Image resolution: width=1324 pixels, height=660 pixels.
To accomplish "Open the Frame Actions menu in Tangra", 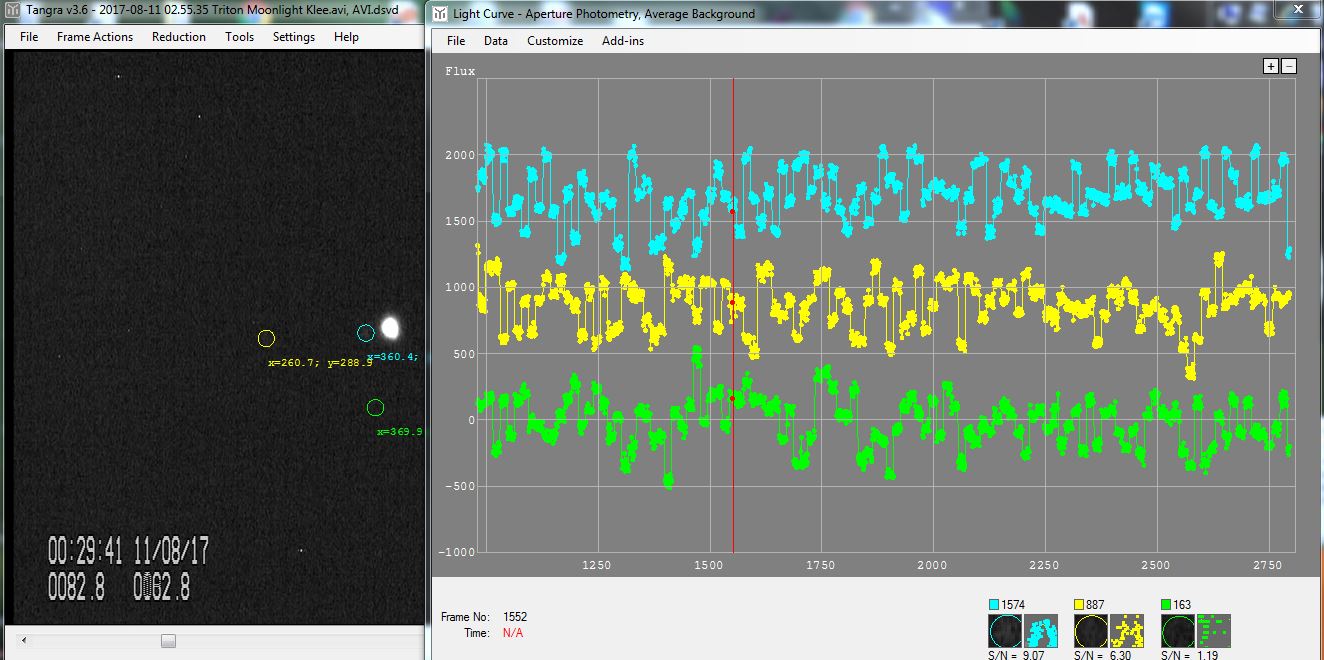I will [95, 37].
